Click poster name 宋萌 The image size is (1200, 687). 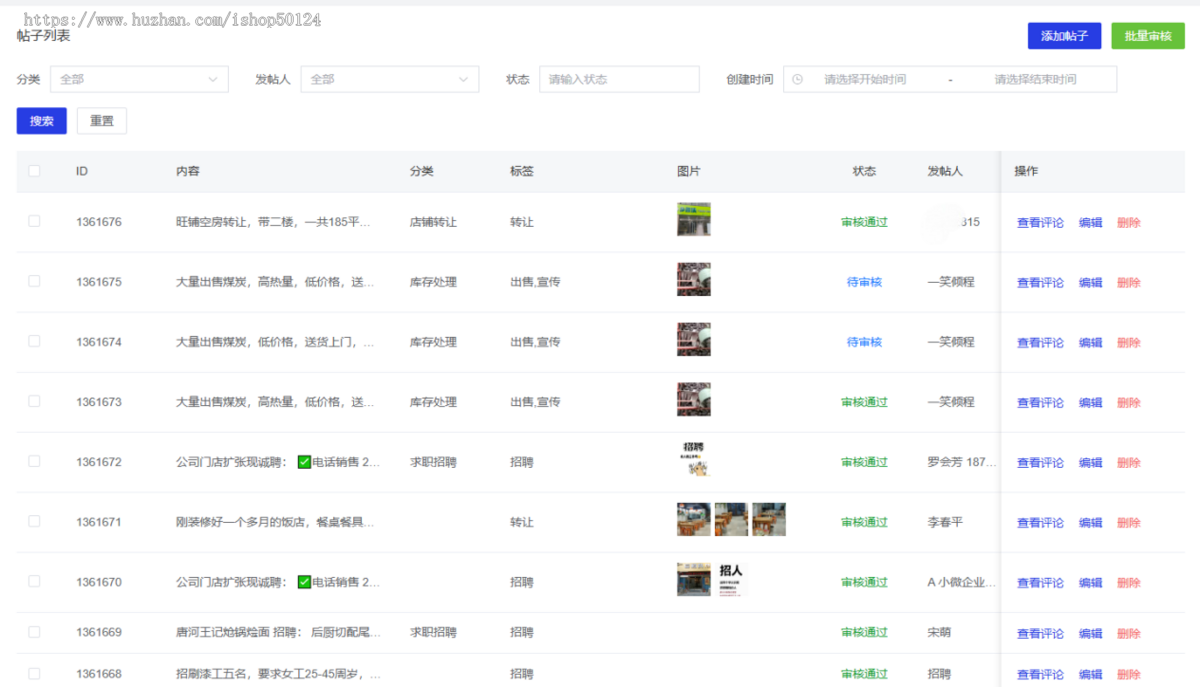coord(939,633)
